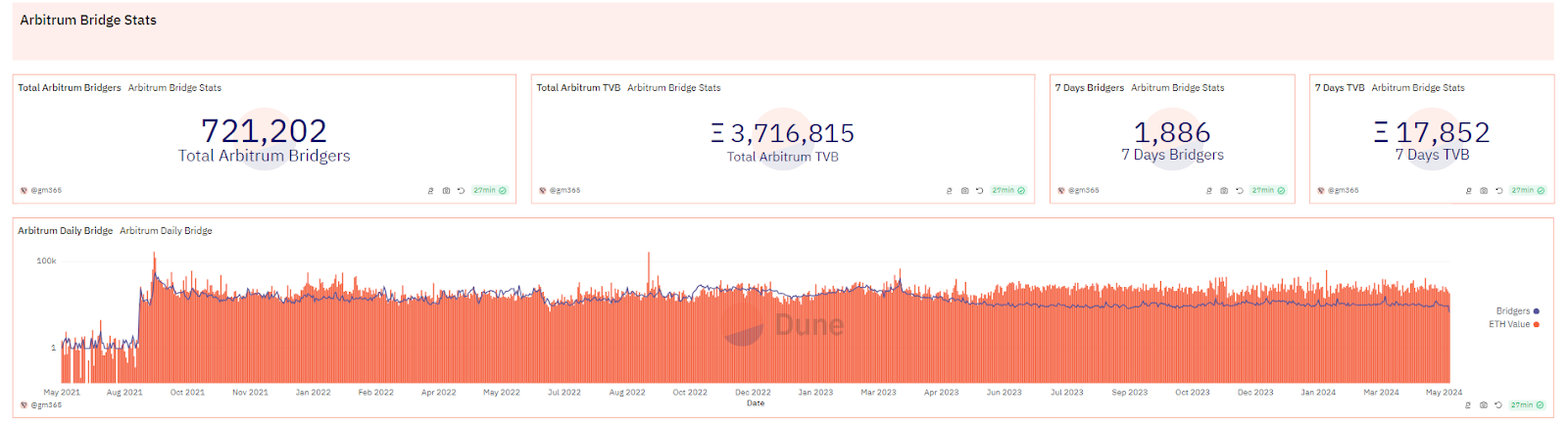Open query link icon in Total Arbitrum TVB card
The height and width of the screenshot is (424, 1568).
pyautogui.click(x=949, y=191)
